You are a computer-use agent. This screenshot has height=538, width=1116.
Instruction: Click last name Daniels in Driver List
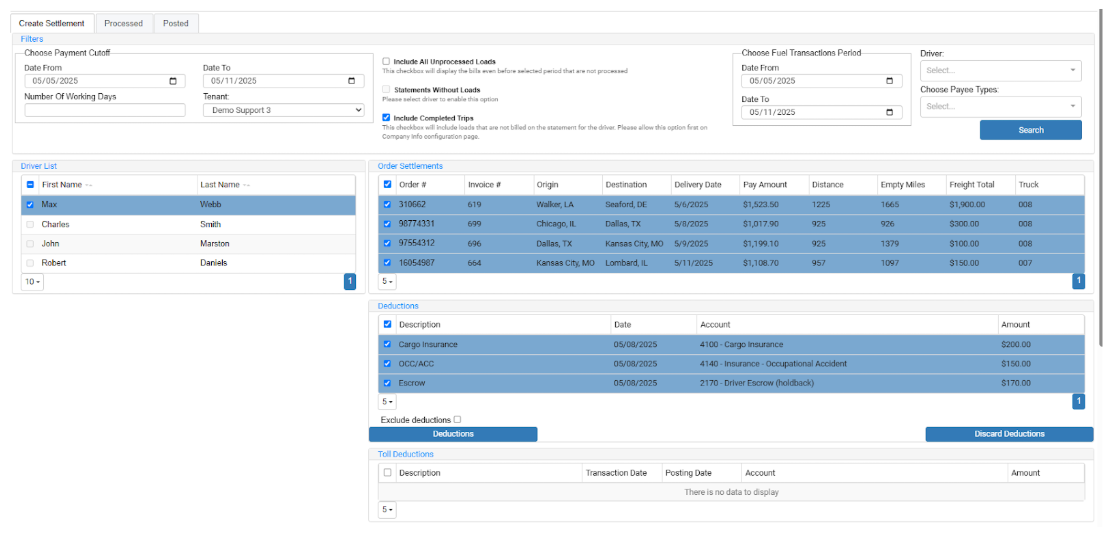coord(214,263)
